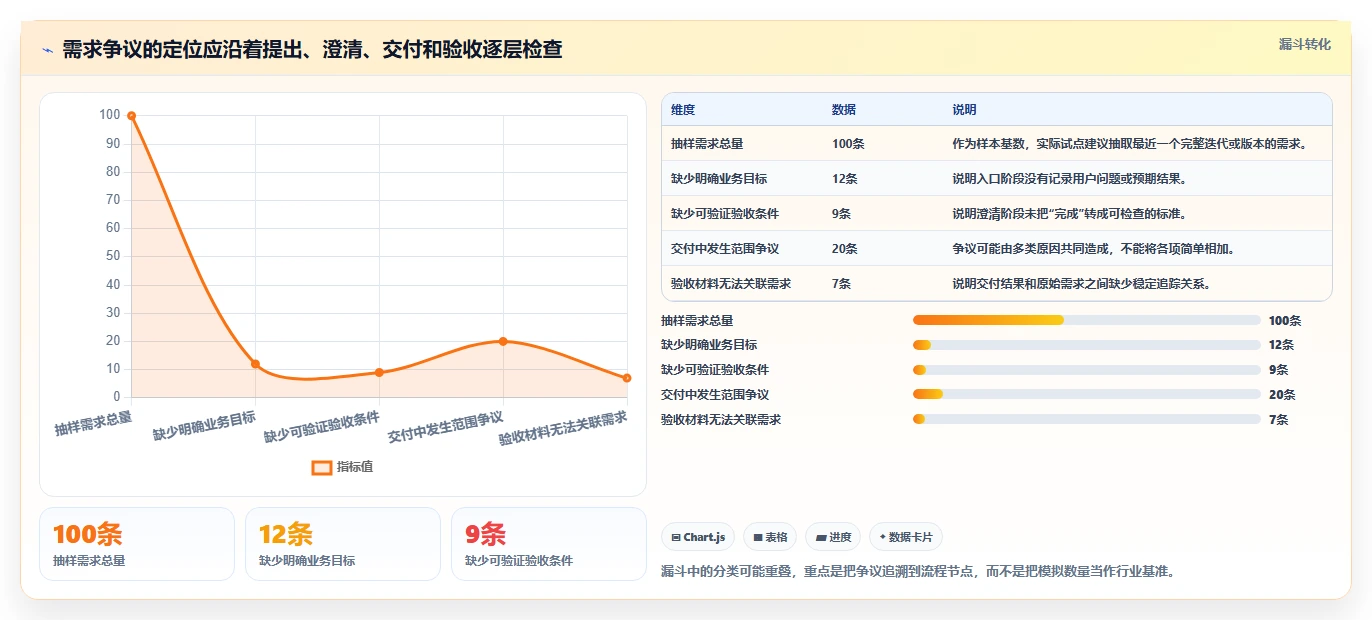The image size is (1372, 620).
Task: Open the 12条 缺少明确业务目标 stat card
Action: (x=343, y=544)
